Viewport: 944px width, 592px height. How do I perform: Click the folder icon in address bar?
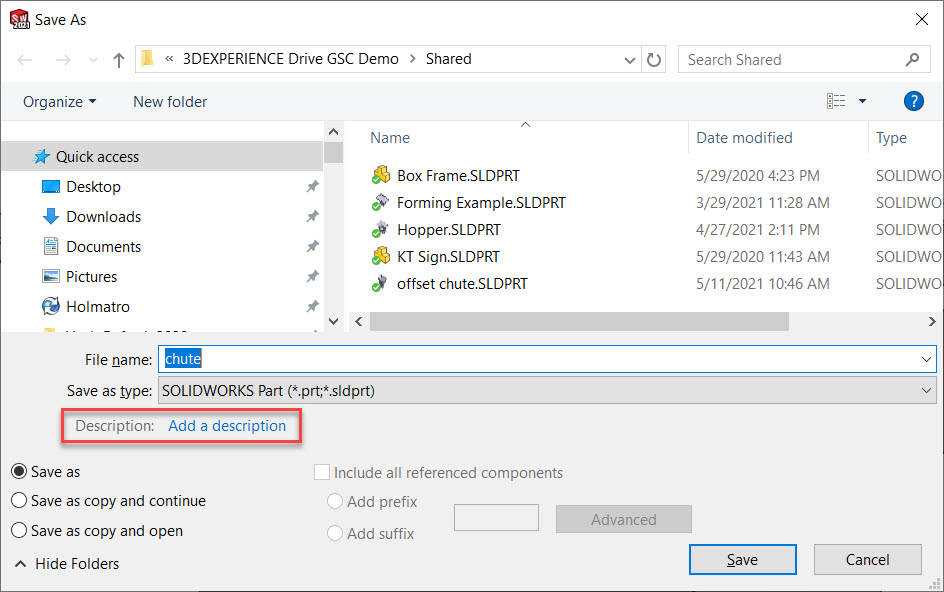pos(147,58)
